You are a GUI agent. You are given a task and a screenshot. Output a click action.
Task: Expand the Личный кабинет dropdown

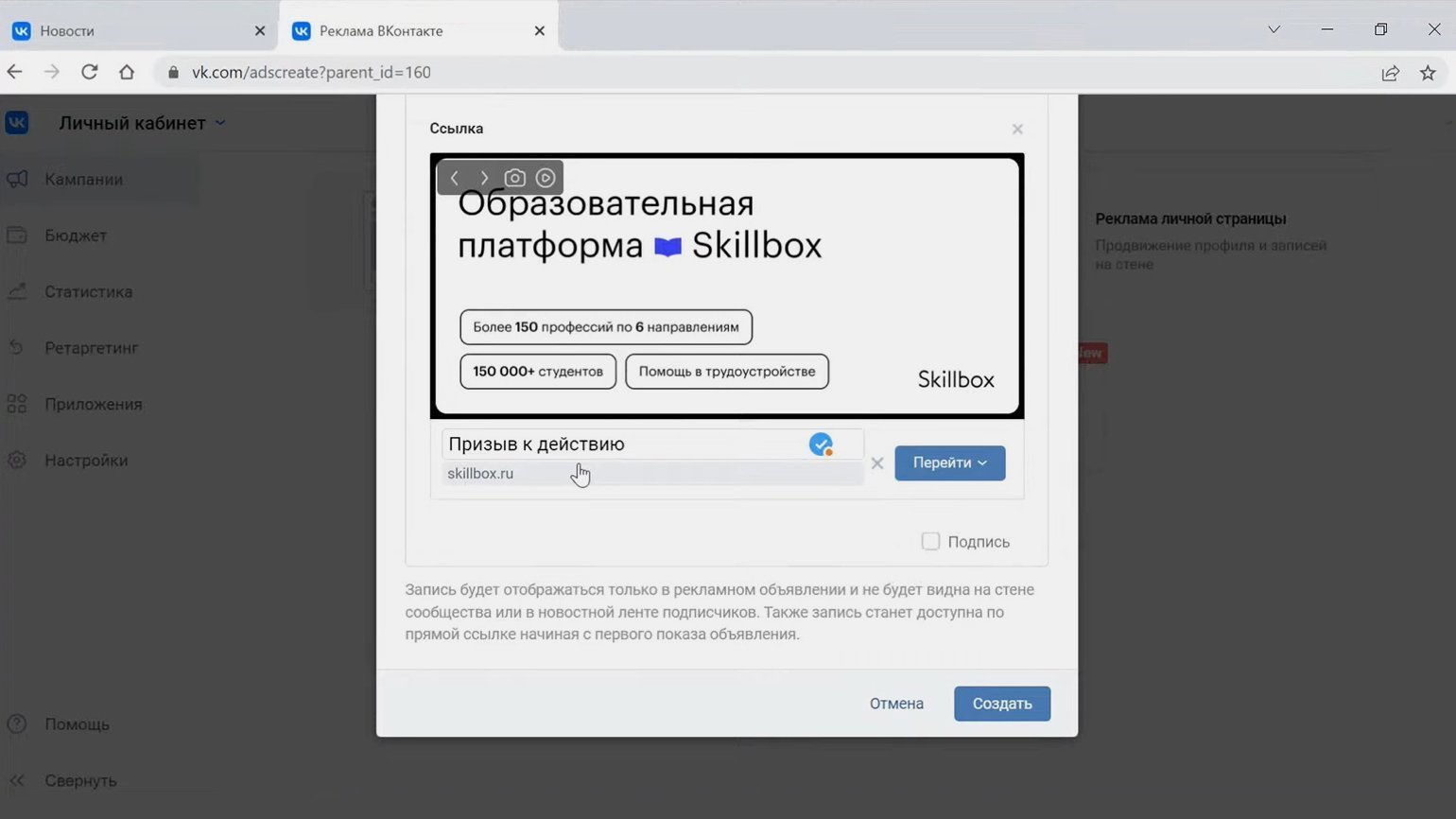pyautogui.click(x=142, y=123)
